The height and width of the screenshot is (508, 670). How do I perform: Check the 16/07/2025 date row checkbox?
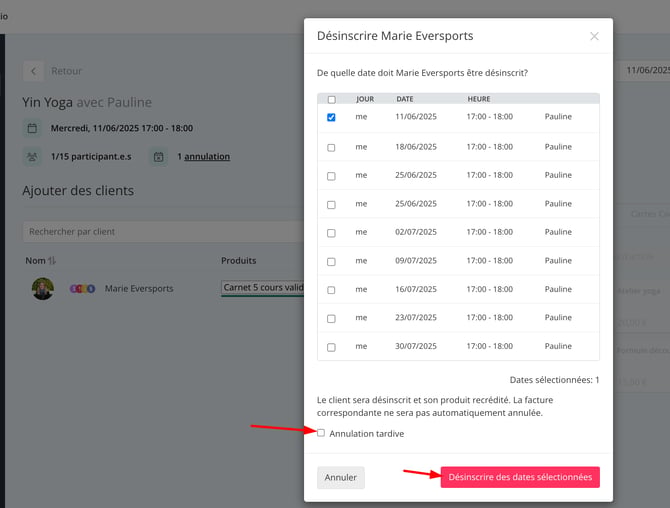click(x=331, y=290)
